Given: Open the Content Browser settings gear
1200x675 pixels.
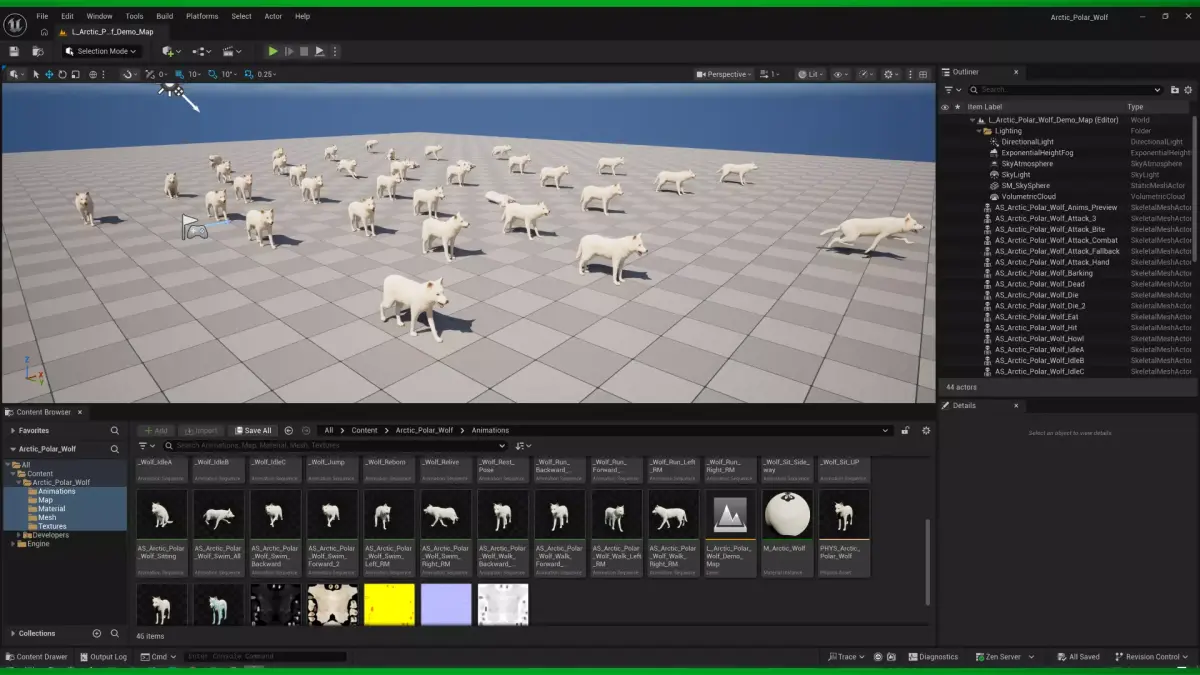Looking at the screenshot, I should [x=926, y=430].
